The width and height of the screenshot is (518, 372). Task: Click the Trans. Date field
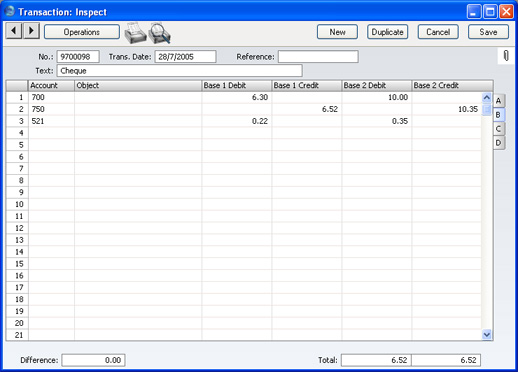pos(185,57)
